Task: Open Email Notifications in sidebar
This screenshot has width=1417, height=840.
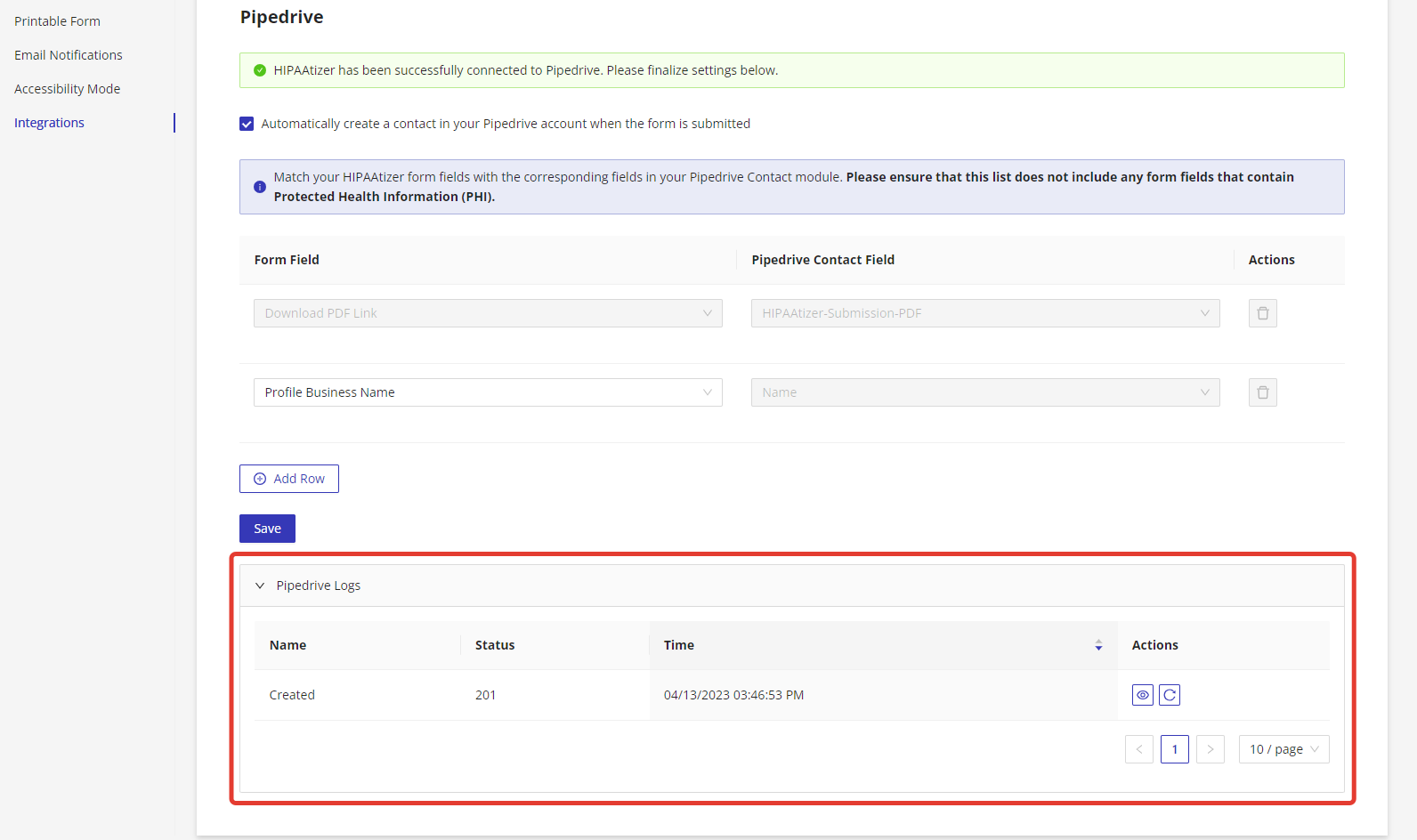Action: click(x=69, y=55)
